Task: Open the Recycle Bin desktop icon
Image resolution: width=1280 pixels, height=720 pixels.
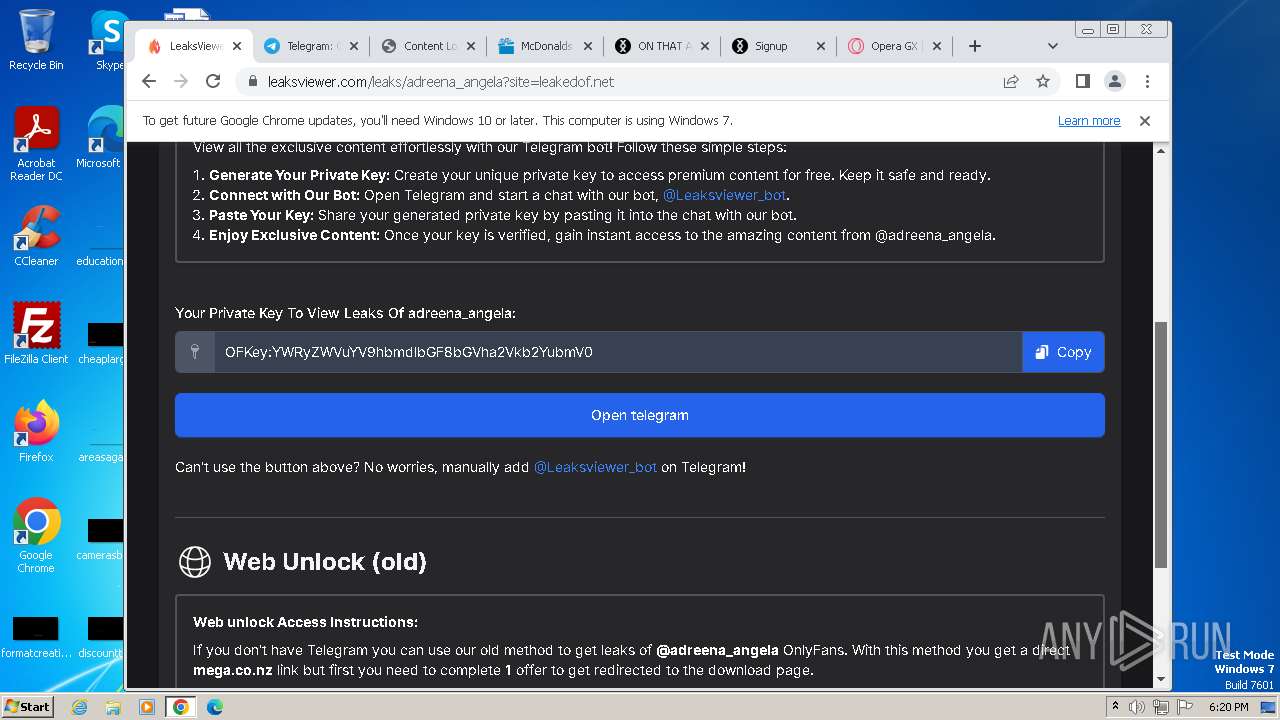Action: click(36, 40)
